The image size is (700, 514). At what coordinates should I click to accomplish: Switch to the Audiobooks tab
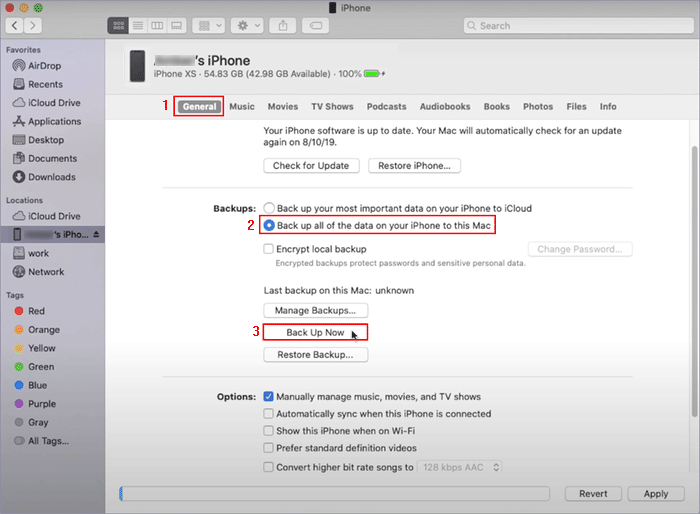[x=445, y=107]
